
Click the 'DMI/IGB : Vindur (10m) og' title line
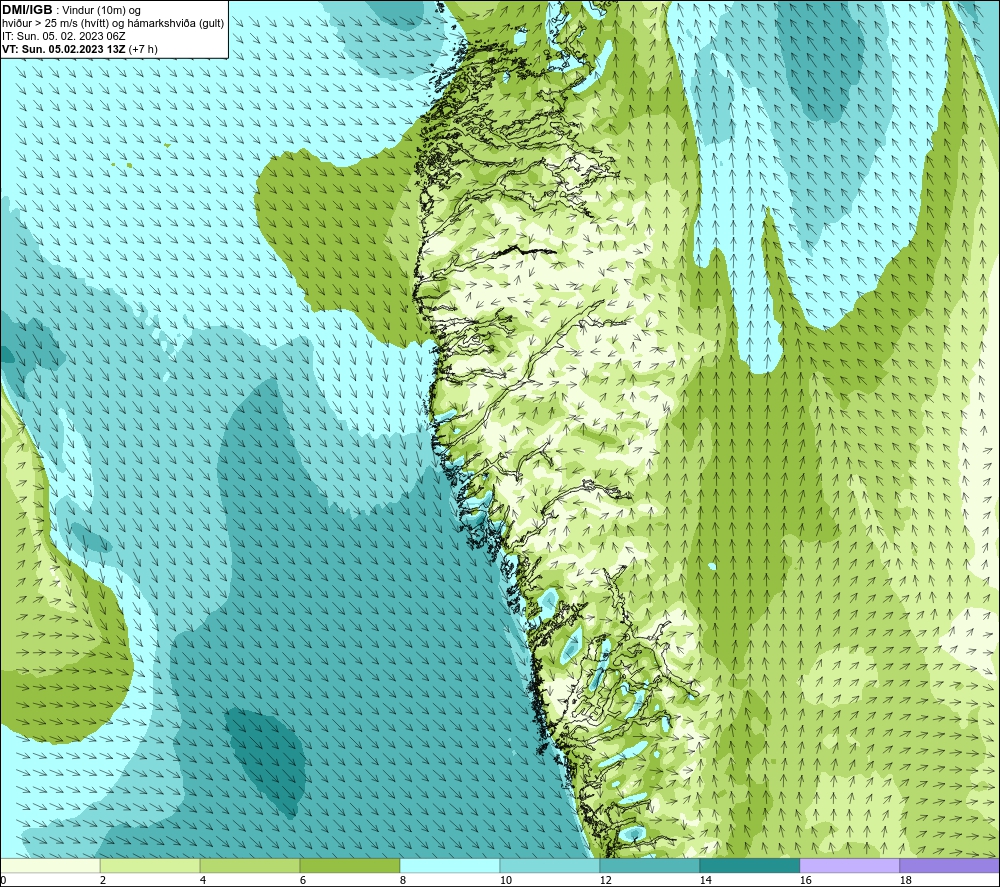(x=71, y=10)
